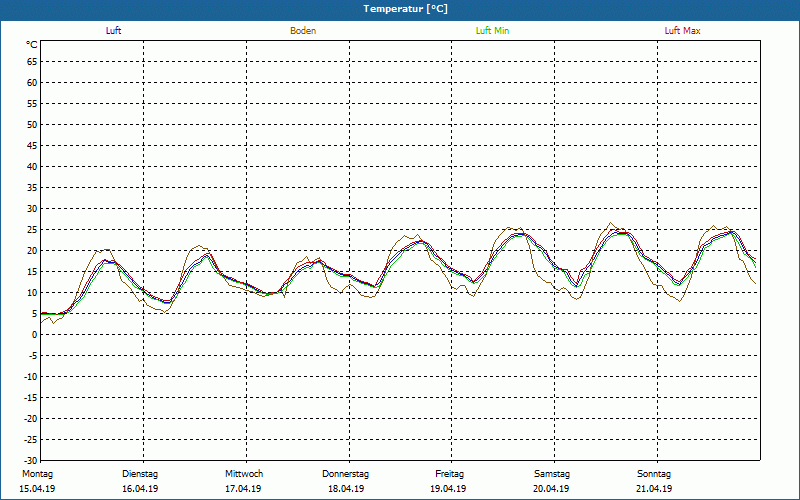Click the 50 y-axis value
The image size is (800, 500).
32,125
